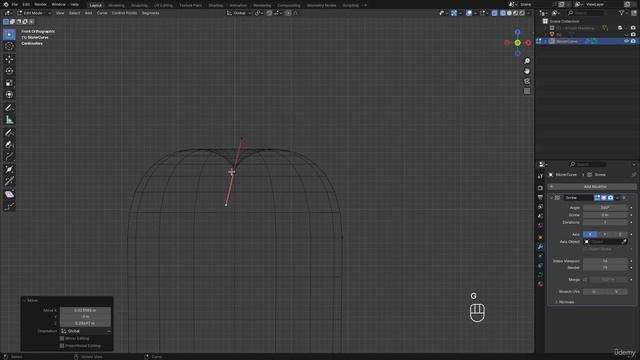640x360 pixels.
Task: Toggle StoneCurve visibility eye in outliner
Action: [626, 41]
